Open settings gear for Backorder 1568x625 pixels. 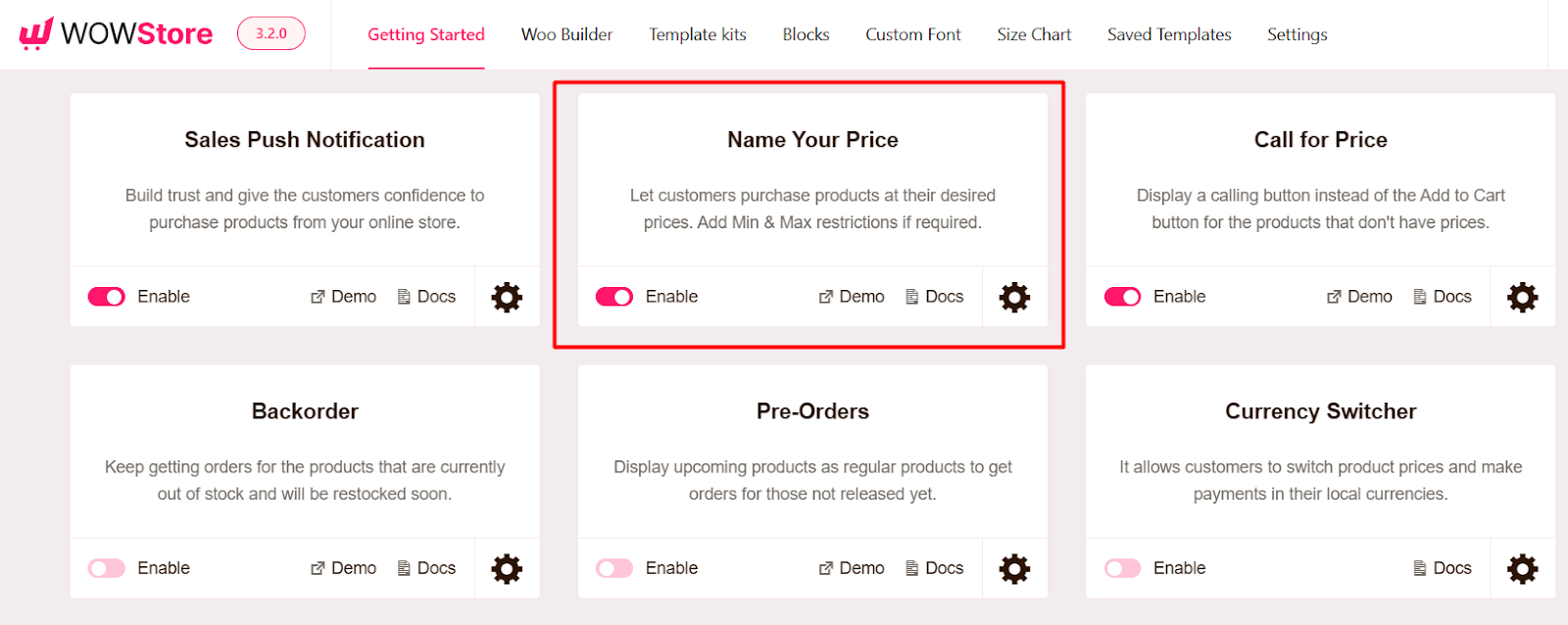(506, 568)
